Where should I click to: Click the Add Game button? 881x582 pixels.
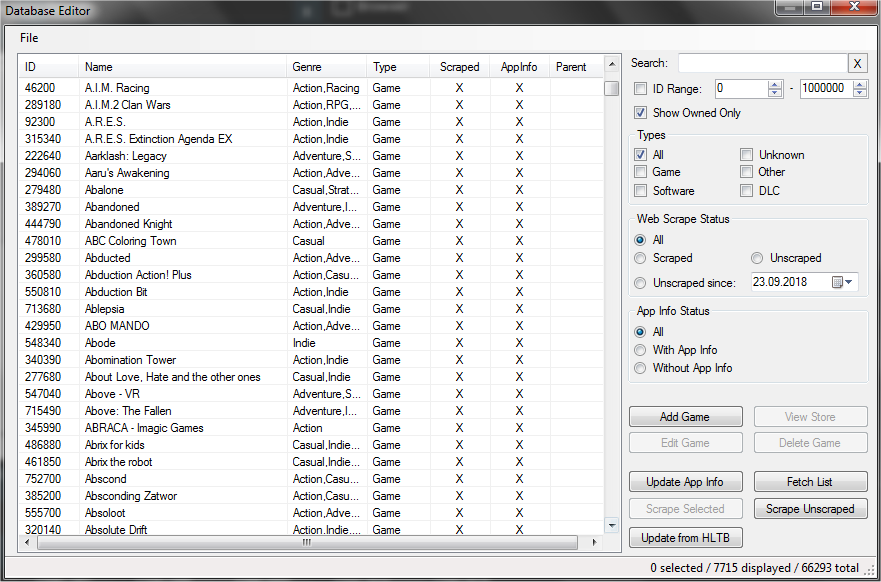pyautogui.click(x=685, y=416)
